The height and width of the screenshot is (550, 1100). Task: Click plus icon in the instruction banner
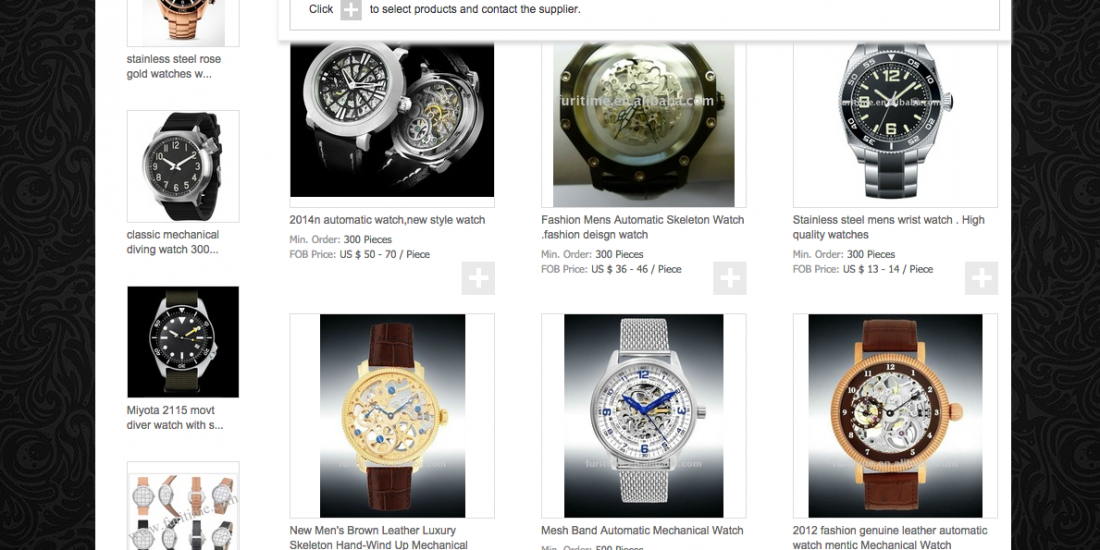(x=351, y=10)
